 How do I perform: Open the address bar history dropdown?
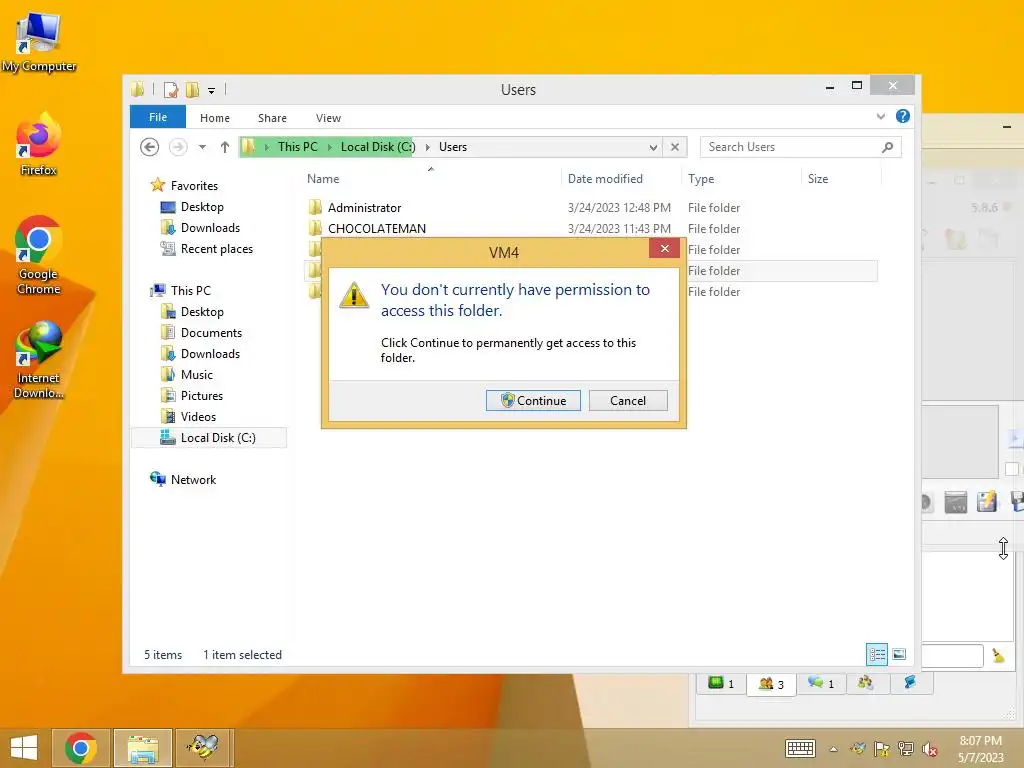point(653,147)
